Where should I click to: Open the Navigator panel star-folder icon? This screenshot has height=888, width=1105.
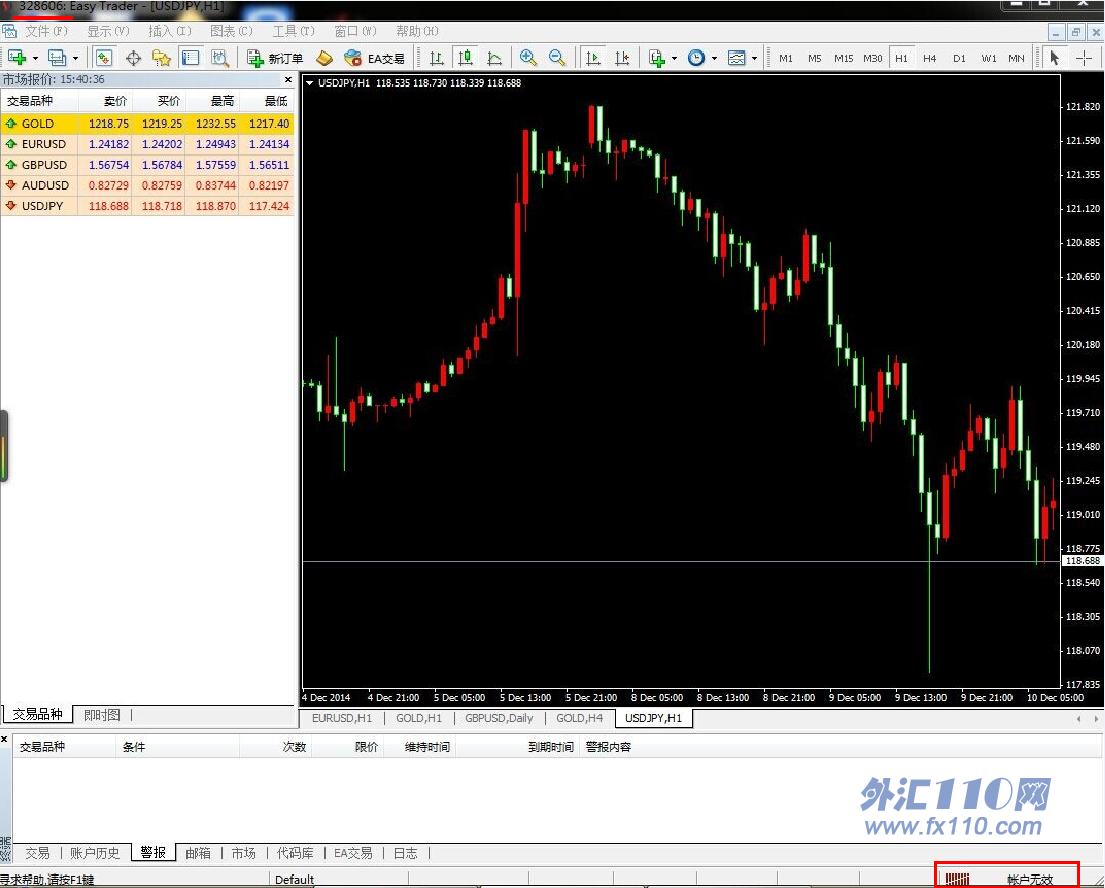pyautogui.click(x=161, y=58)
